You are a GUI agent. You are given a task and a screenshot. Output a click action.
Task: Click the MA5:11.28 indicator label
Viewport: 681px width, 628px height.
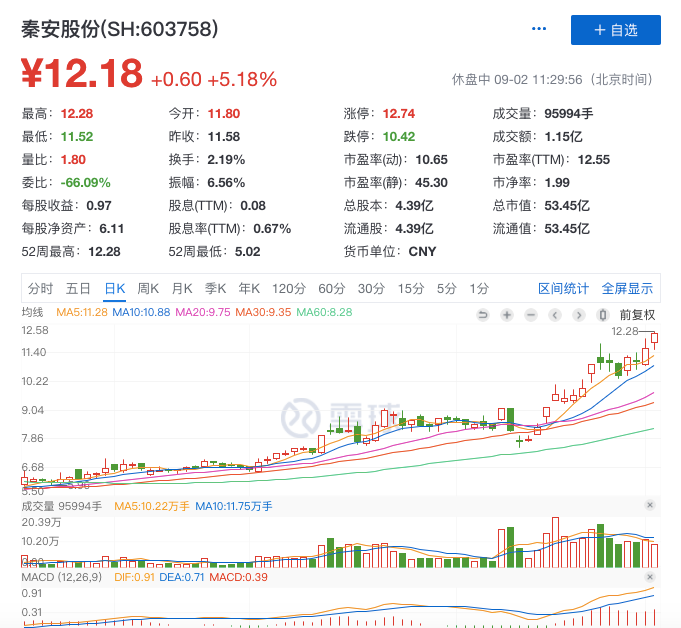[82, 312]
